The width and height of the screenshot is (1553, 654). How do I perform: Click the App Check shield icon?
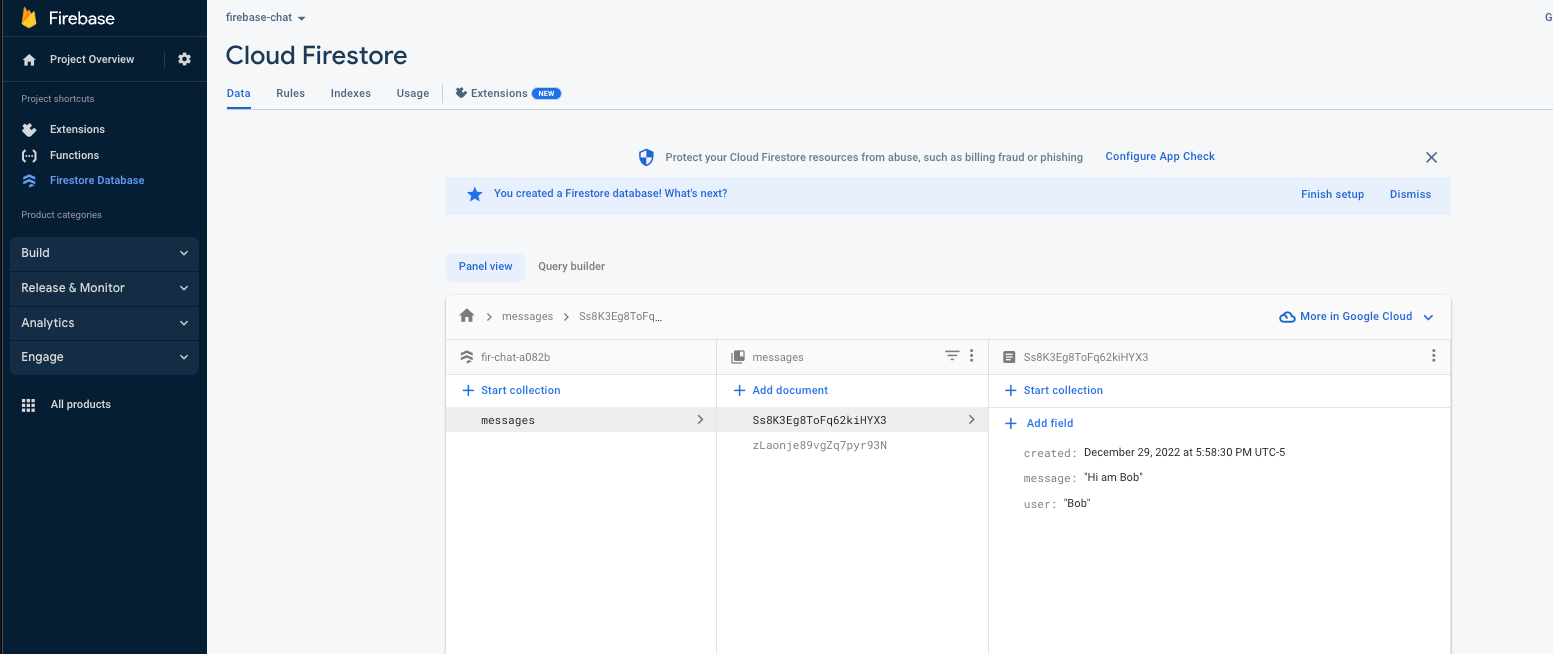coord(646,157)
